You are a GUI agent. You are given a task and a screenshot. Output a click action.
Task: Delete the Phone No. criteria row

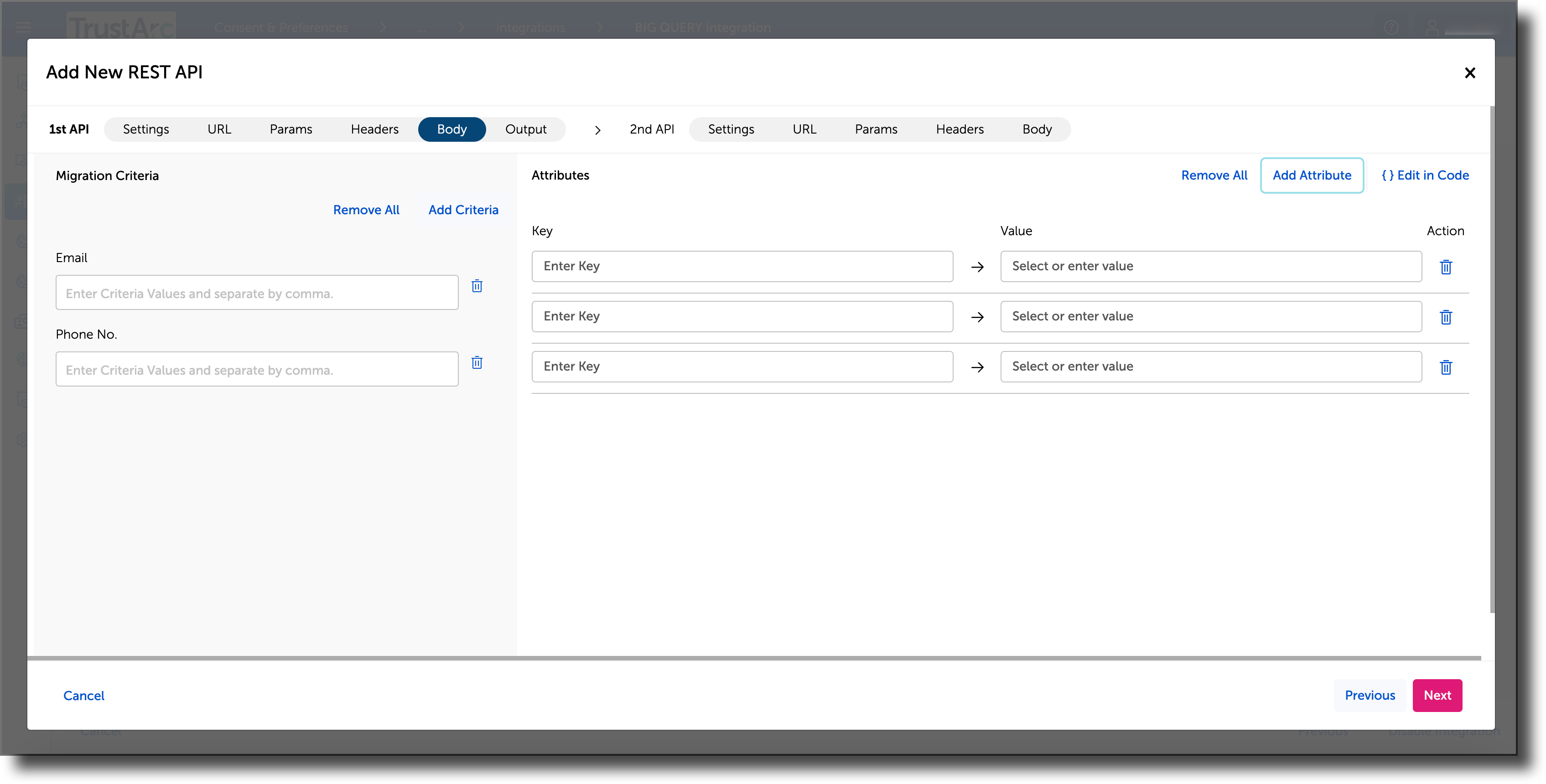tap(477, 363)
